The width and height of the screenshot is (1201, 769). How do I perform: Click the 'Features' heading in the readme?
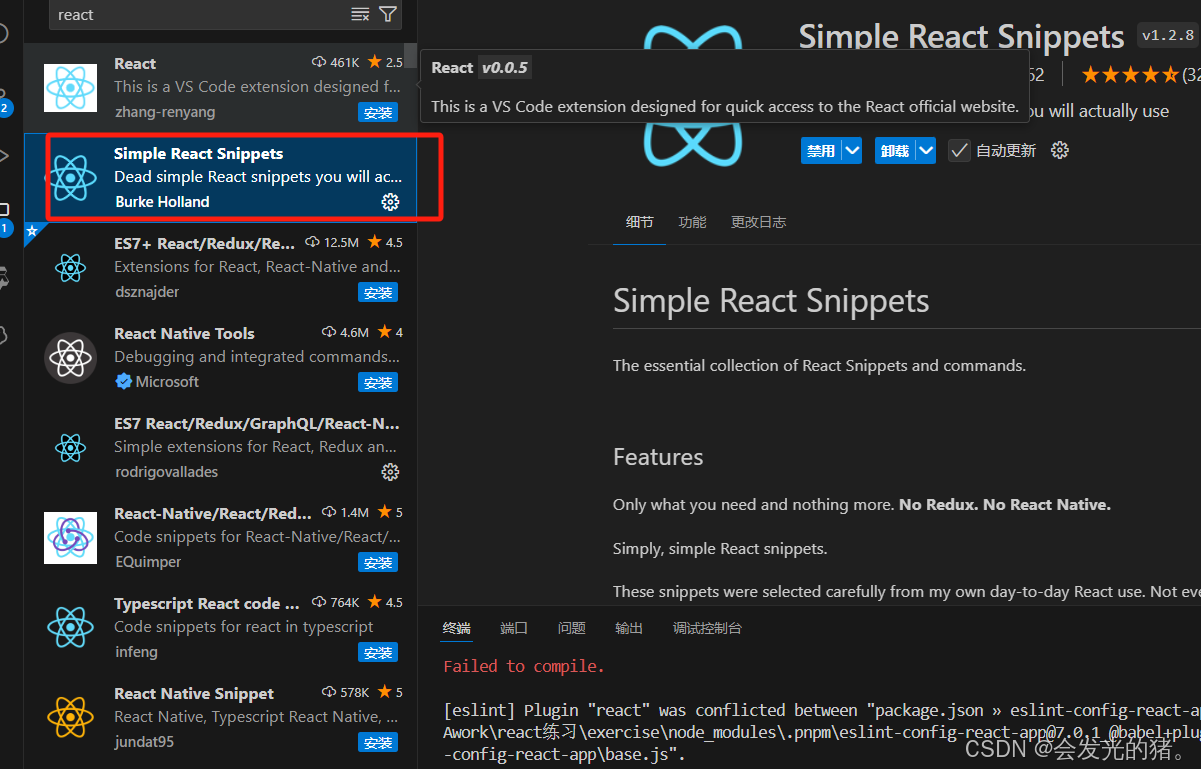click(658, 457)
